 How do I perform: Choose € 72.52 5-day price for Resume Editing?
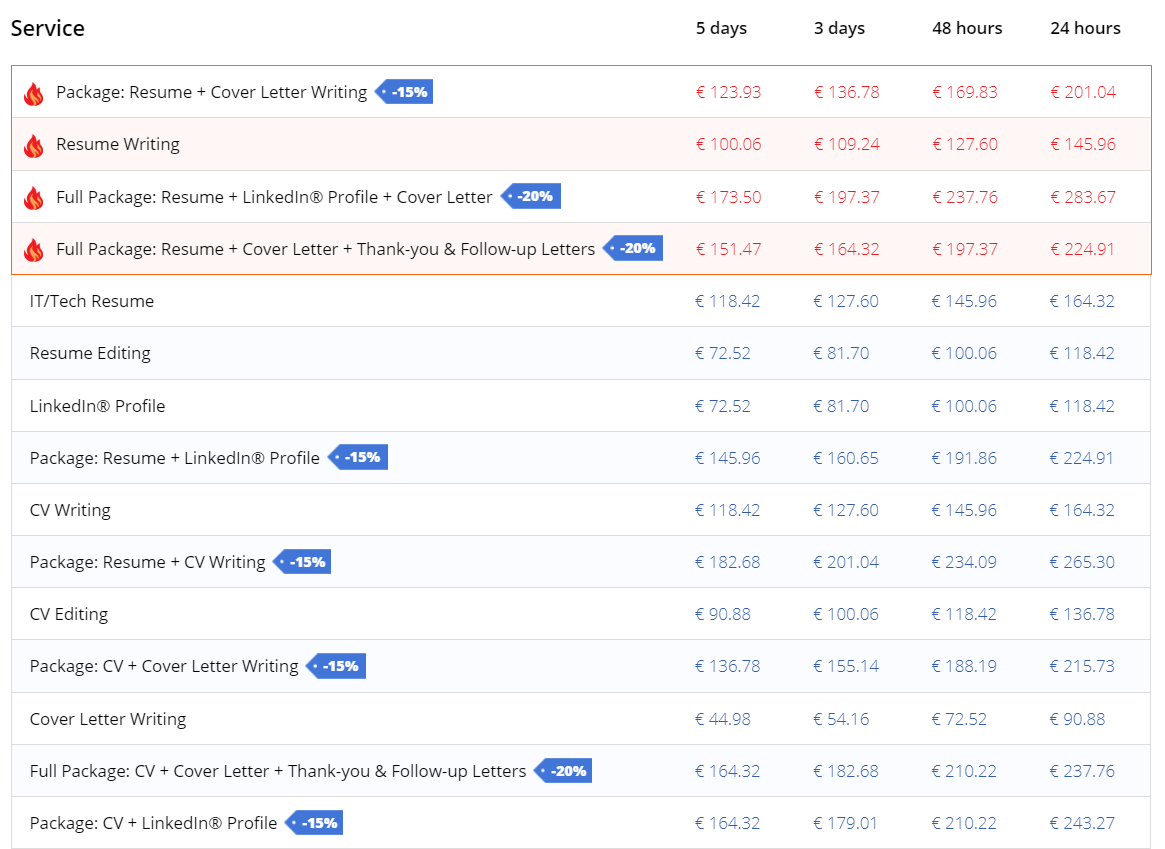tap(722, 353)
